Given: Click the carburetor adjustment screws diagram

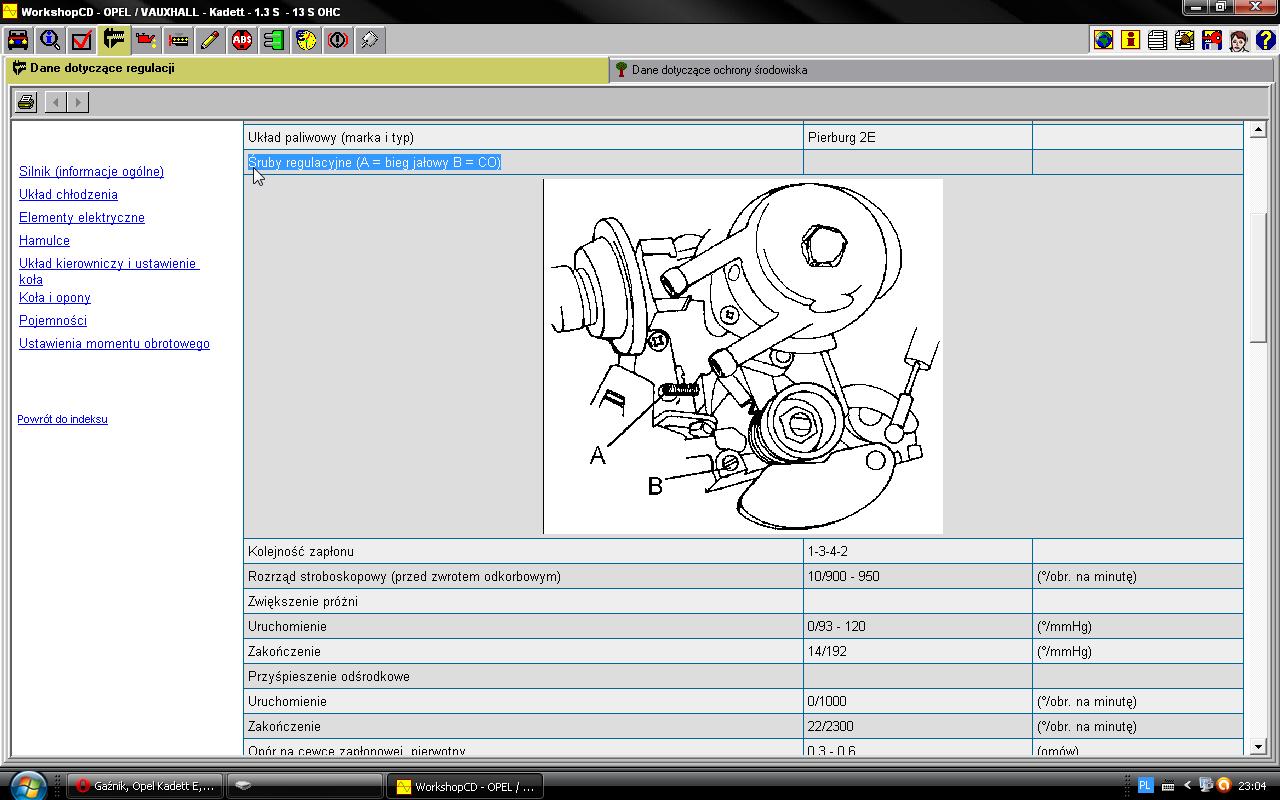Looking at the screenshot, I should [743, 356].
